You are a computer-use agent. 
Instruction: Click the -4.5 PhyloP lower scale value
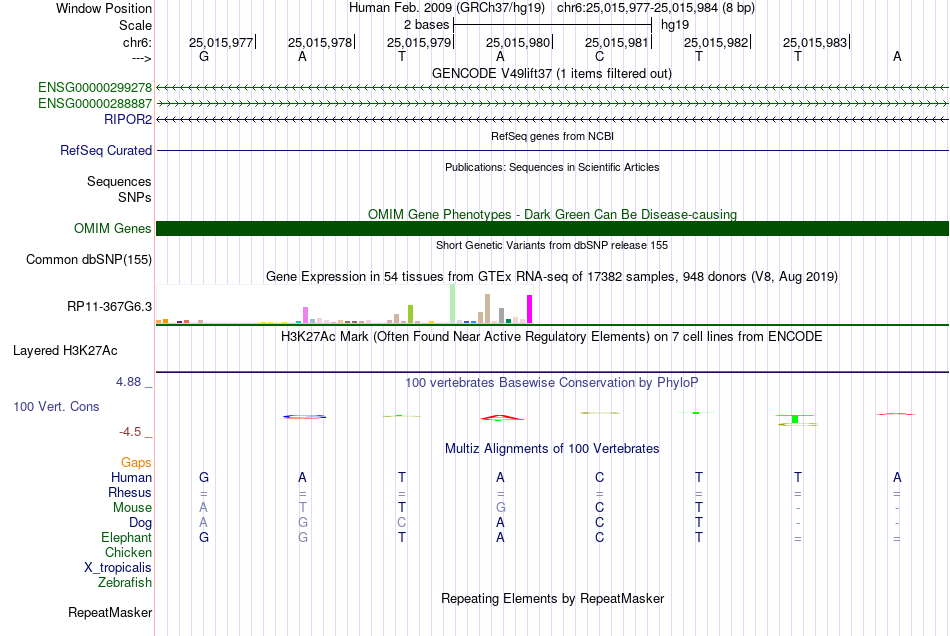coord(130,432)
